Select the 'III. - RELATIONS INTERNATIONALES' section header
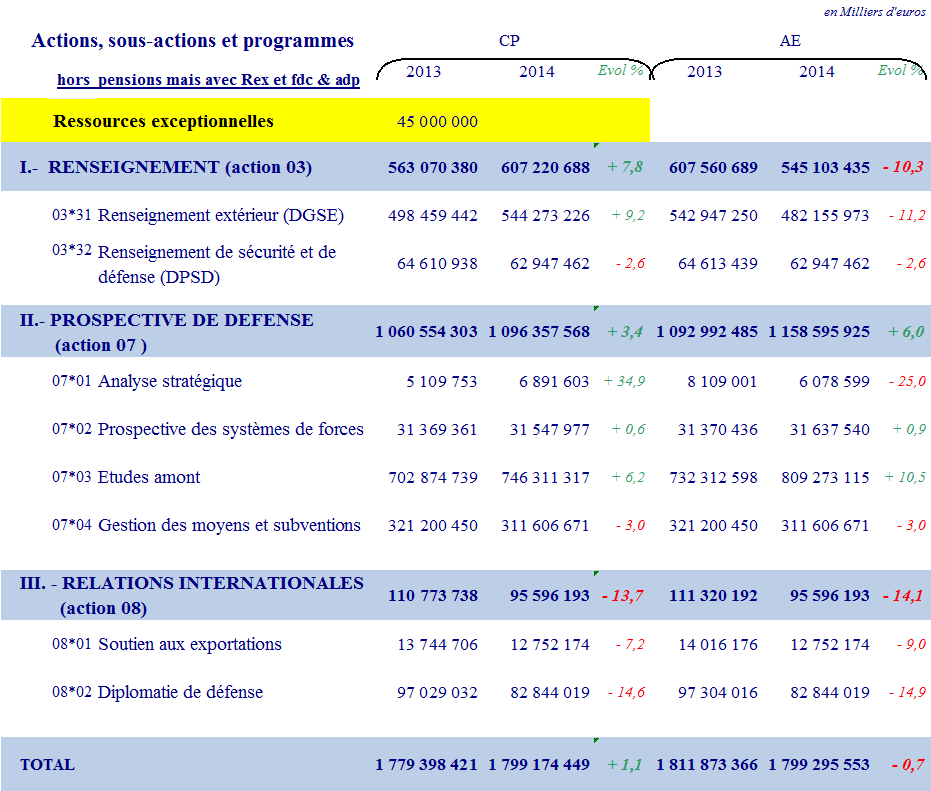Image resolution: width=931 pixels, height=791 pixels. tap(192, 584)
